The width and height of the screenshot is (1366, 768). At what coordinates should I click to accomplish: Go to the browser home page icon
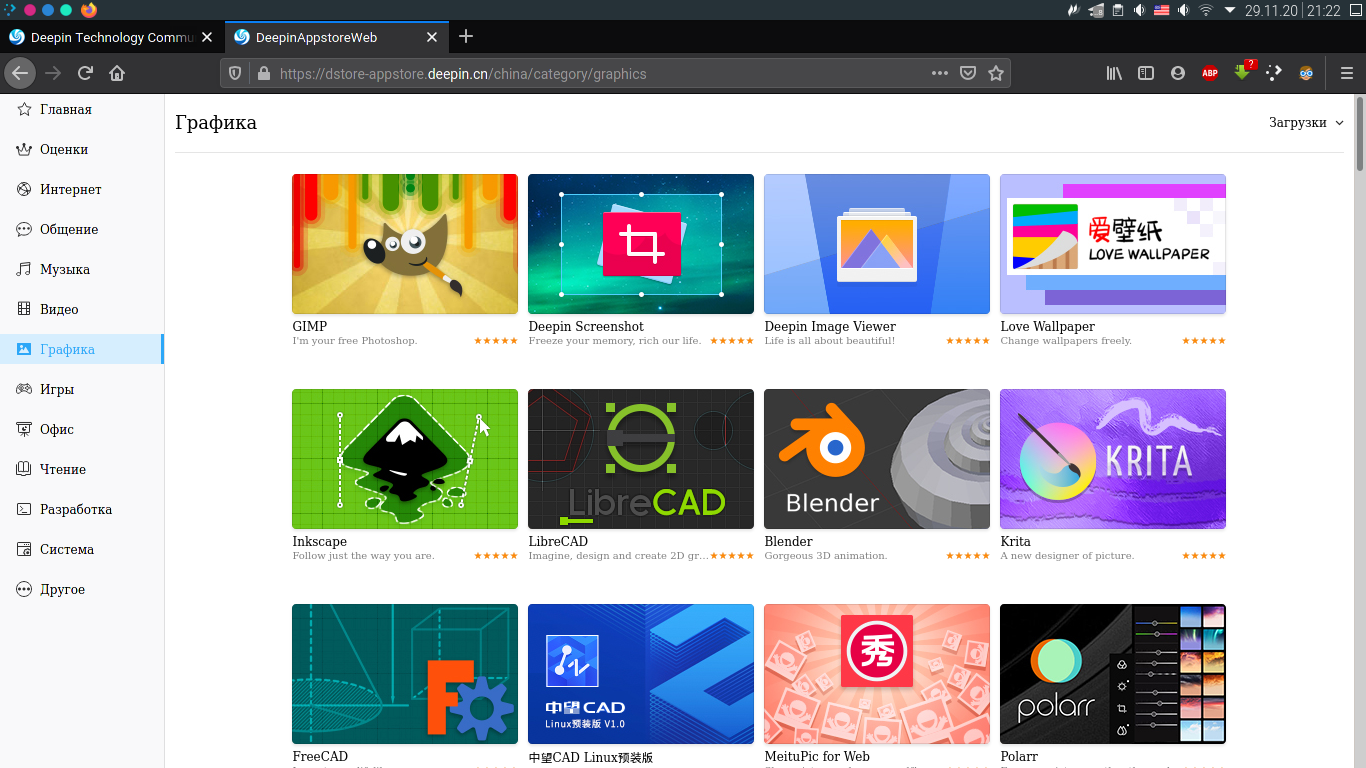click(117, 73)
